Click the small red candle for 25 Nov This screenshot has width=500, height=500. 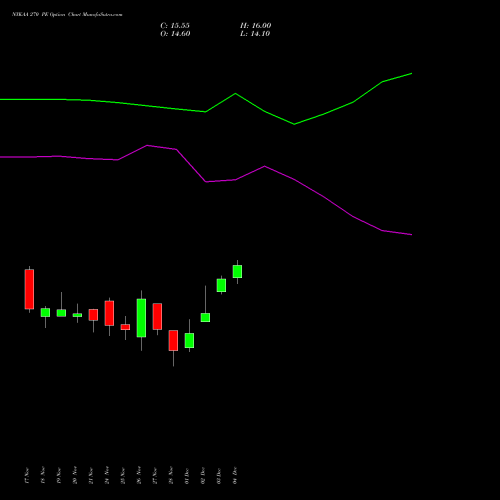pyautogui.click(x=125, y=327)
